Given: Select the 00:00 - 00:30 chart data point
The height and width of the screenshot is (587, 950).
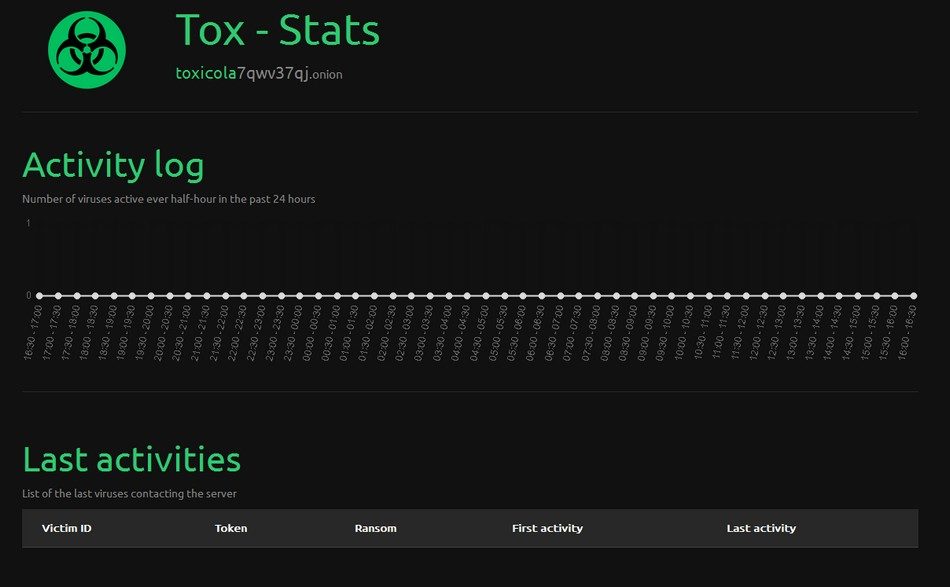Looking at the screenshot, I should click(x=318, y=296).
